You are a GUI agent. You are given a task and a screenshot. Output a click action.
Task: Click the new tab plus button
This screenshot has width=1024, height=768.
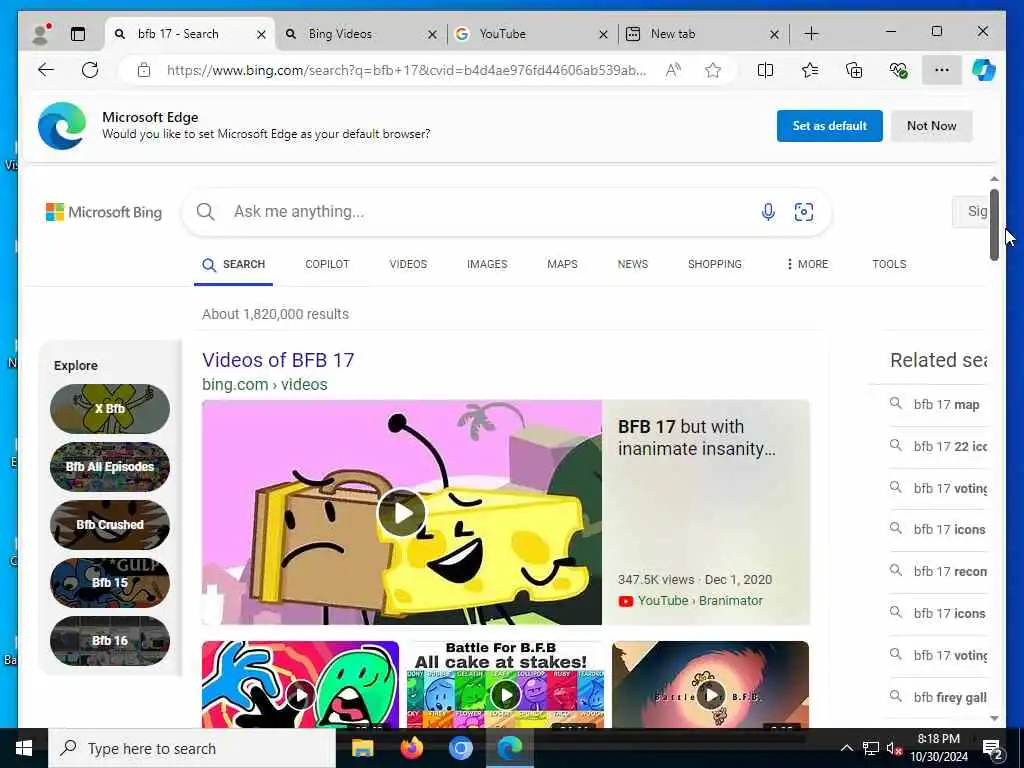pos(811,34)
